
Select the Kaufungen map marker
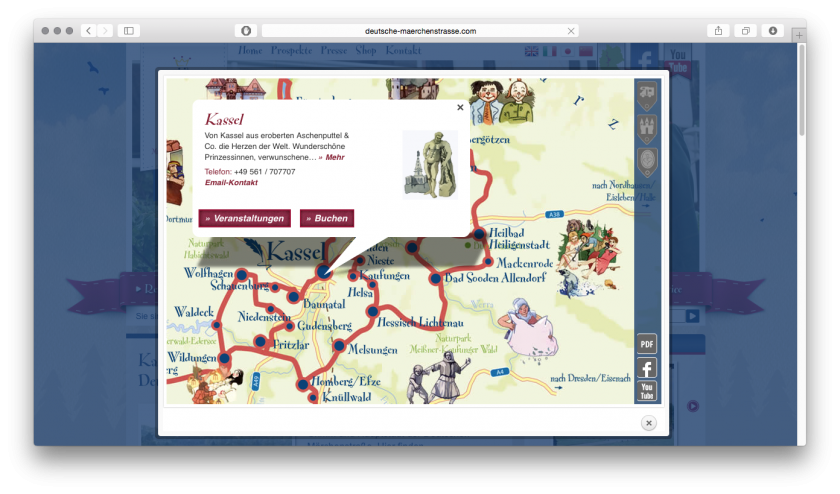(352, 276)
